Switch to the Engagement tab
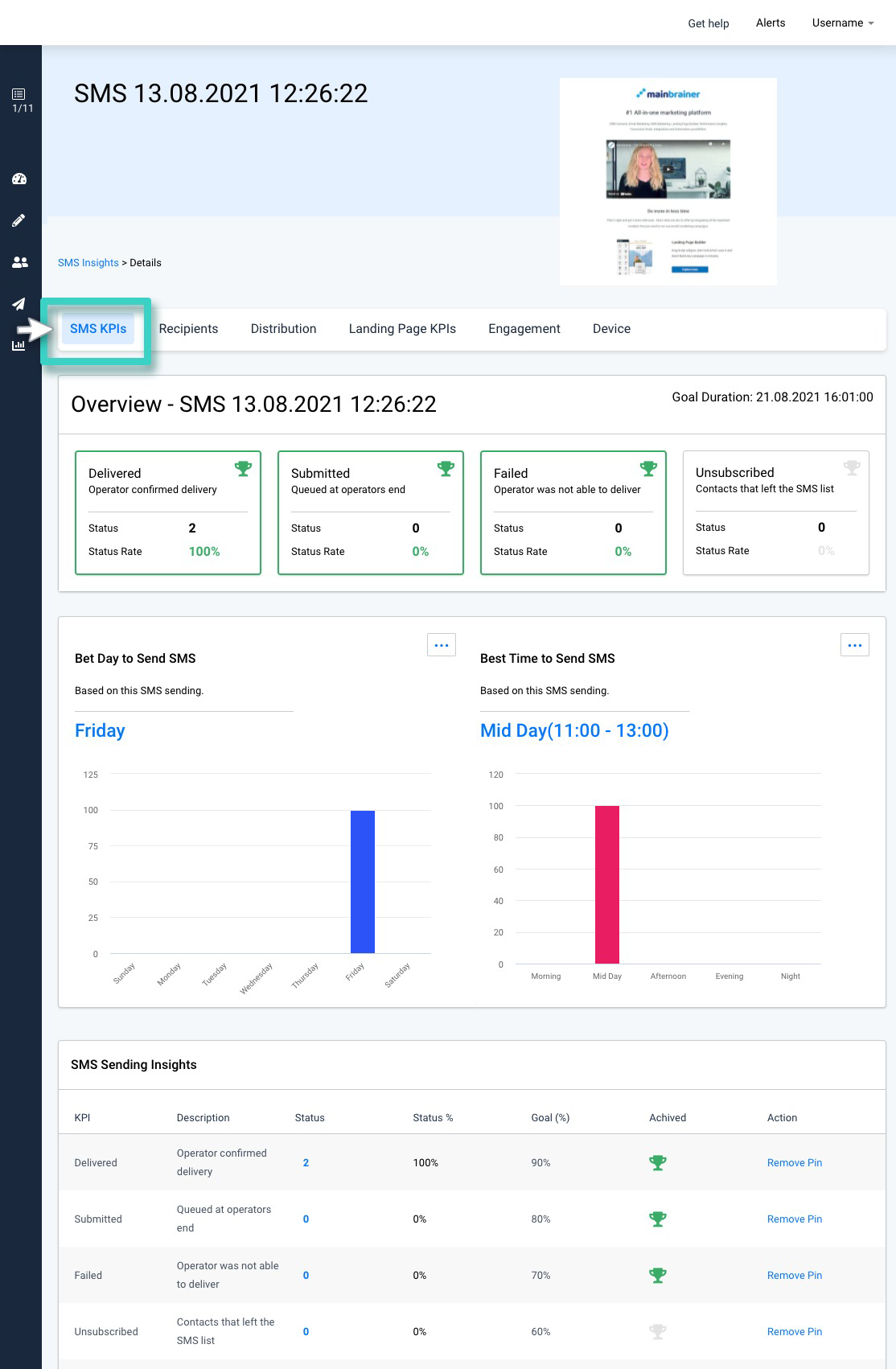 [x=524, y=329]
